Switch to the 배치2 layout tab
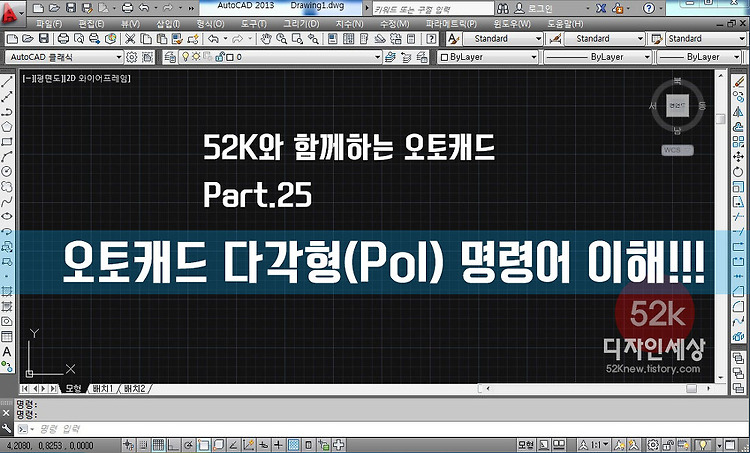This screenshot has height=453, width=750. tap(134, 388)
